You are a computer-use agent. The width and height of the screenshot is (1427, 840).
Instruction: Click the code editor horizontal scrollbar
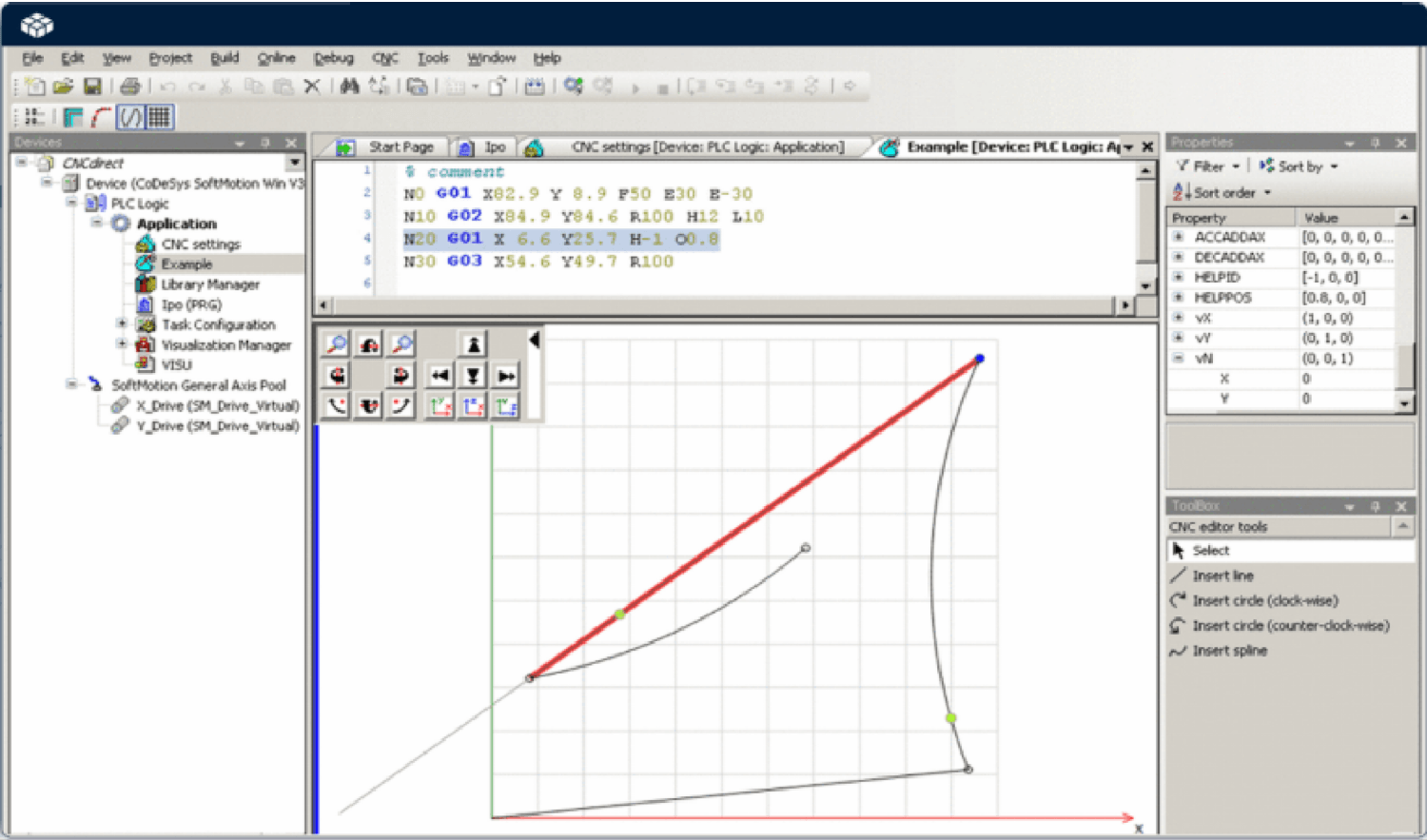pyautogui.click(x=723, y=305)
